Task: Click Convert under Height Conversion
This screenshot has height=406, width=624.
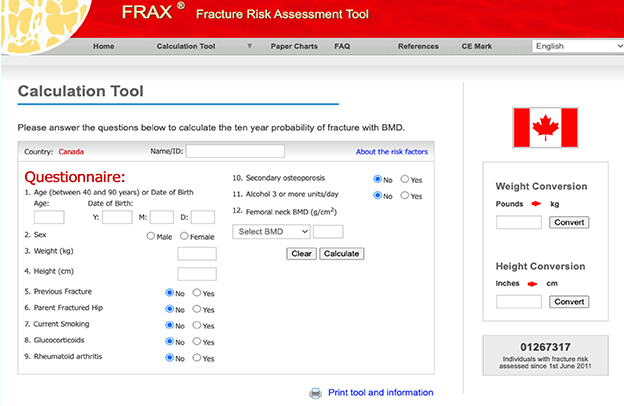Action: click(569, 302)
